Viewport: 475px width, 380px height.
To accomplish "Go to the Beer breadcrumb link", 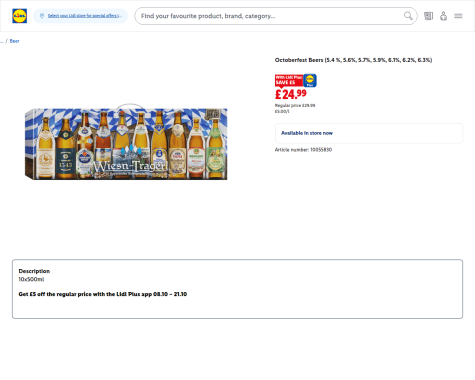I will (14, 41).
